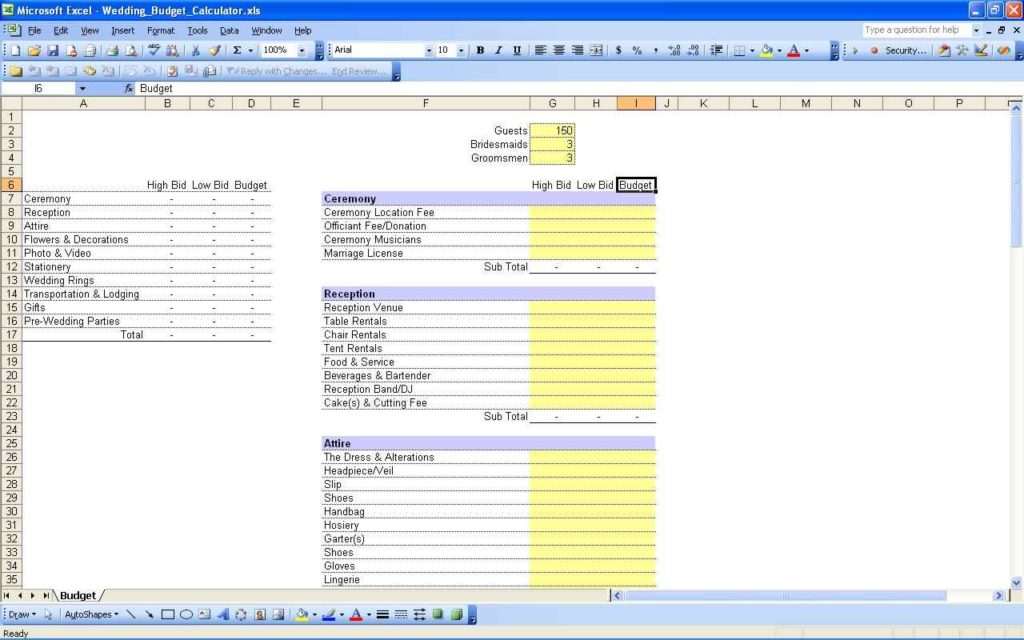Switch to the Budget sheet tab

click(78, 594)
